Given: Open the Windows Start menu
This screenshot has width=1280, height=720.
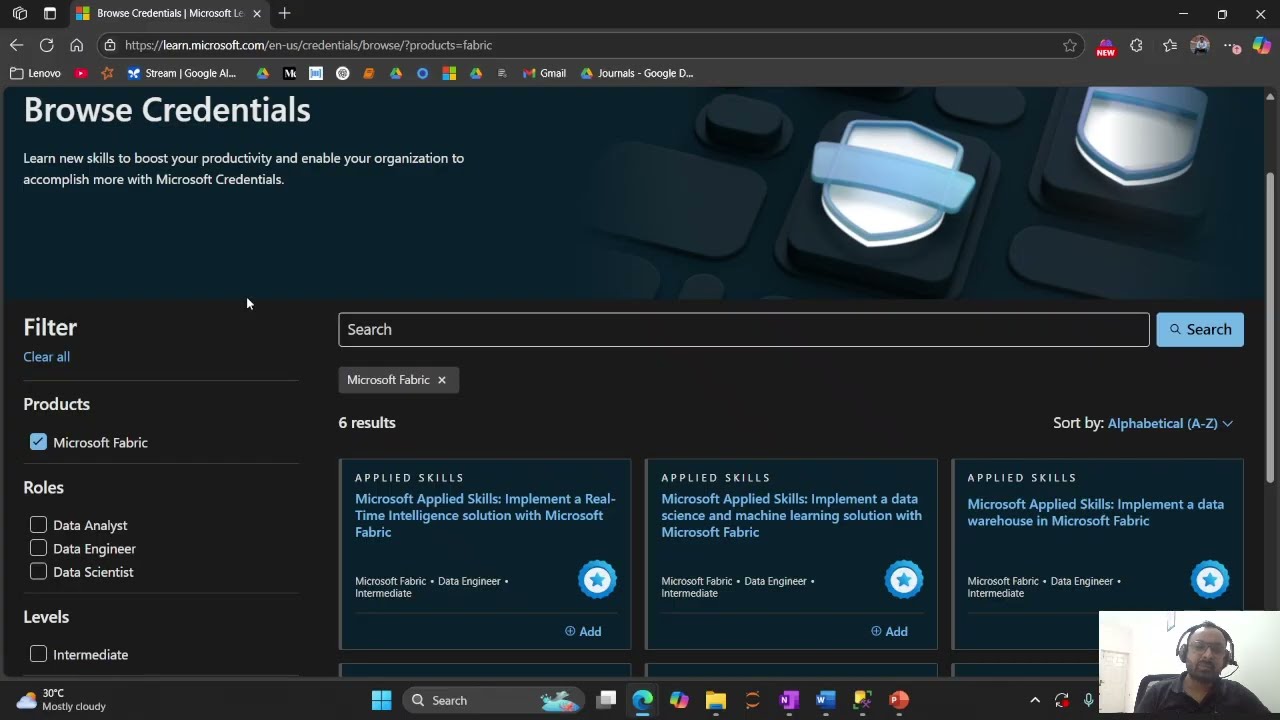Looking at the screenshot, I should (381, 700).
